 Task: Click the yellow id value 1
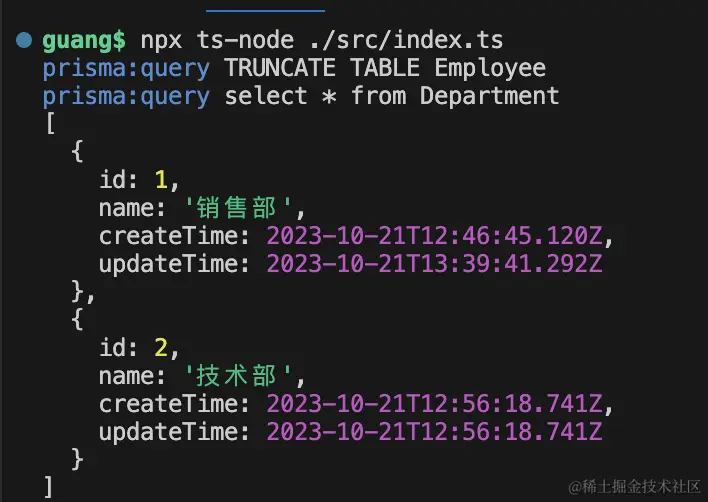pos(160,180)
